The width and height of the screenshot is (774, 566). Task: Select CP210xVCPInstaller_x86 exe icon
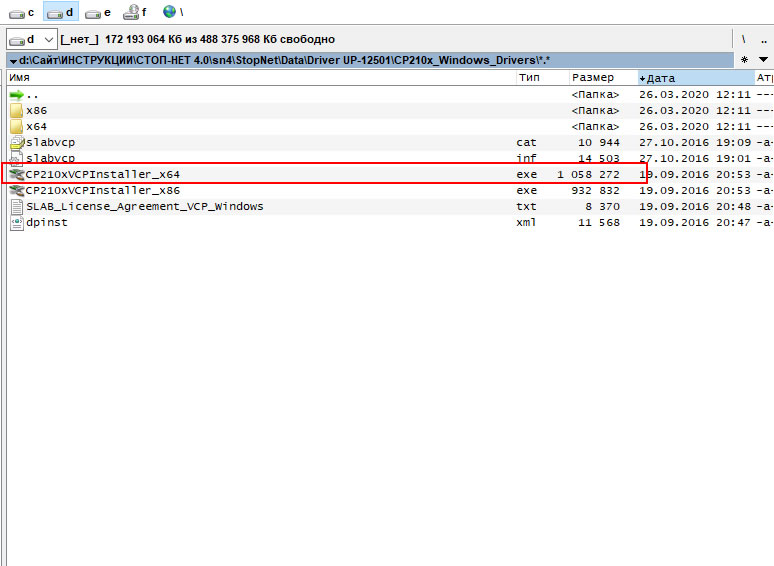click(x=17, y=190)
